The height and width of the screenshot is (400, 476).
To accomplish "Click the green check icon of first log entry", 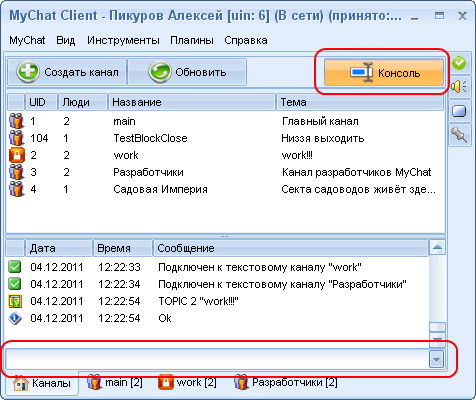I will click(15, 267).
